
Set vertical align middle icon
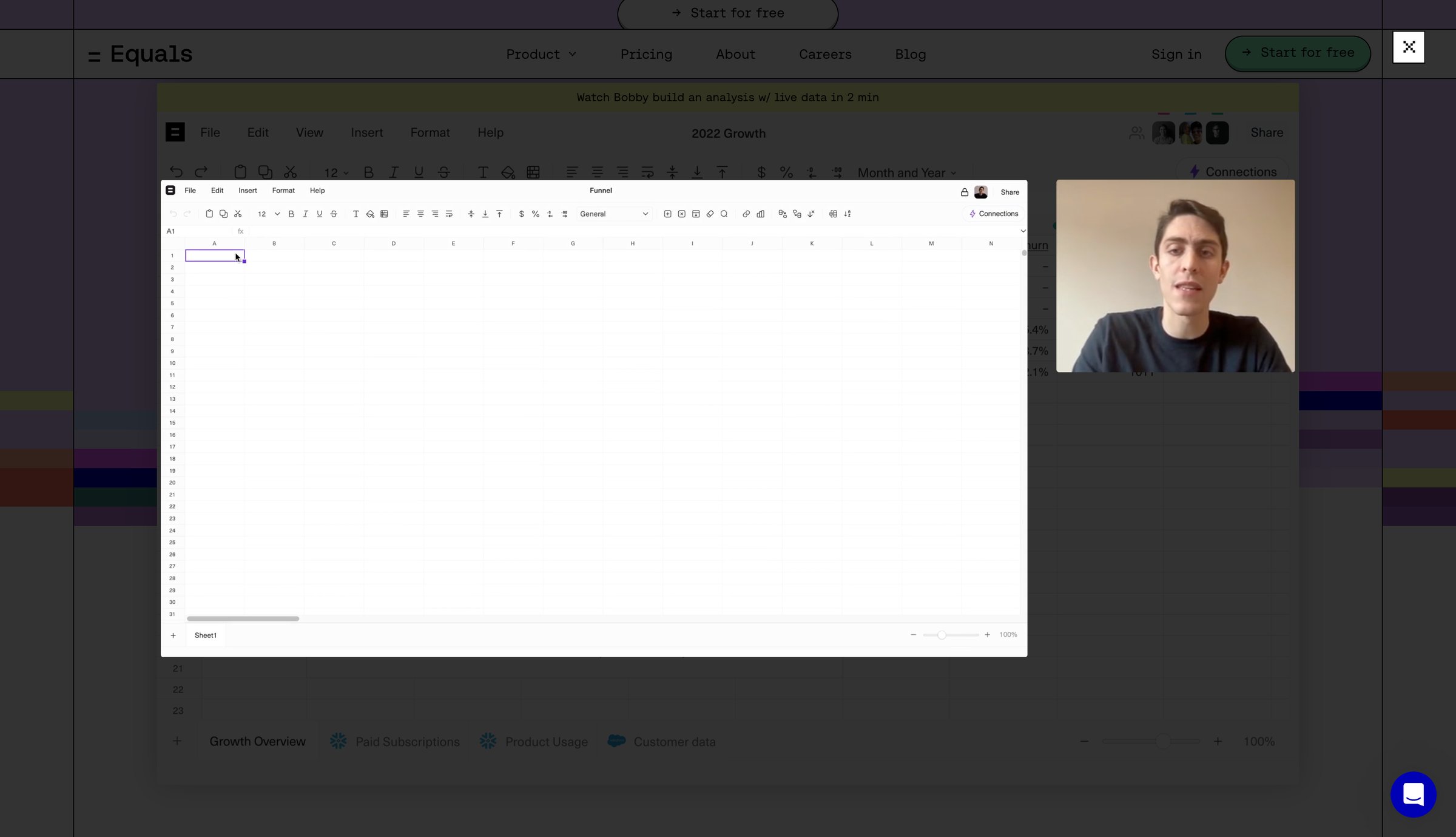pos(471,214)
